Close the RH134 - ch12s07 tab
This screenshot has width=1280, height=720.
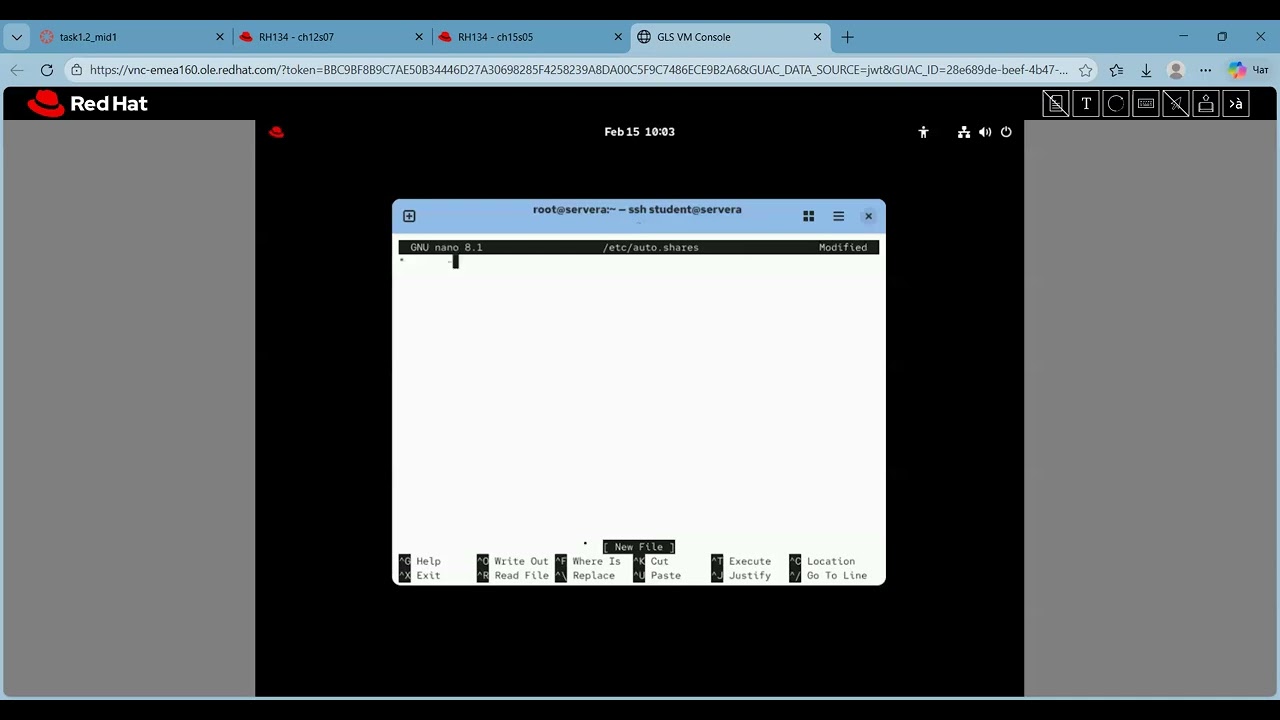click(x=419, y=37)
